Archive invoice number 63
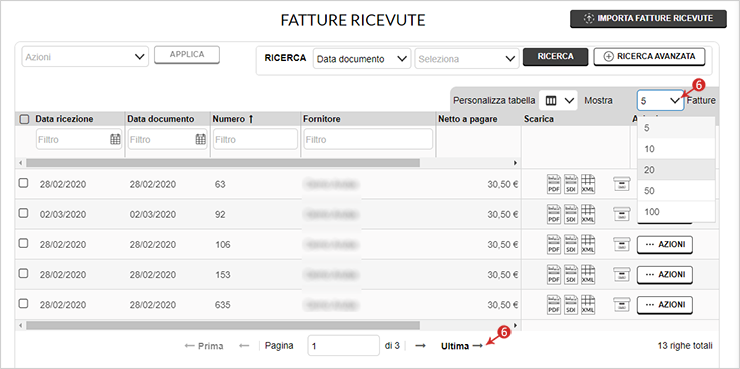Image resolution: width=740 pixels, height=369 pixels. point(622,184)
